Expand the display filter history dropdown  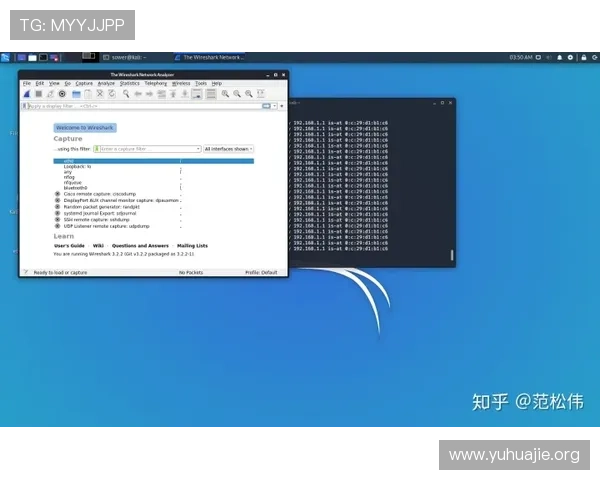point(275,106)
